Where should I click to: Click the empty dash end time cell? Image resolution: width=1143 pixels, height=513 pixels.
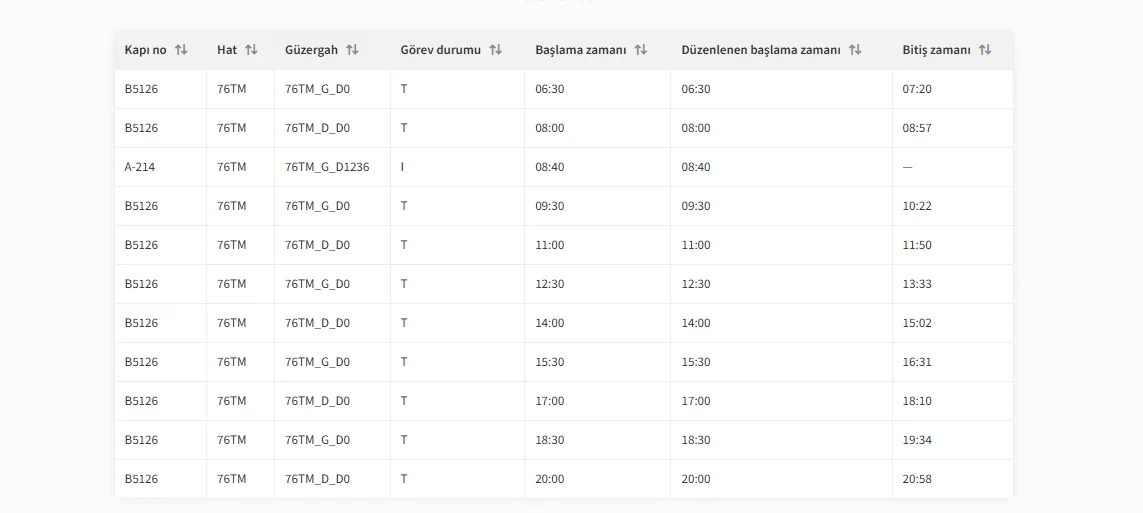(x=908, y=167)
